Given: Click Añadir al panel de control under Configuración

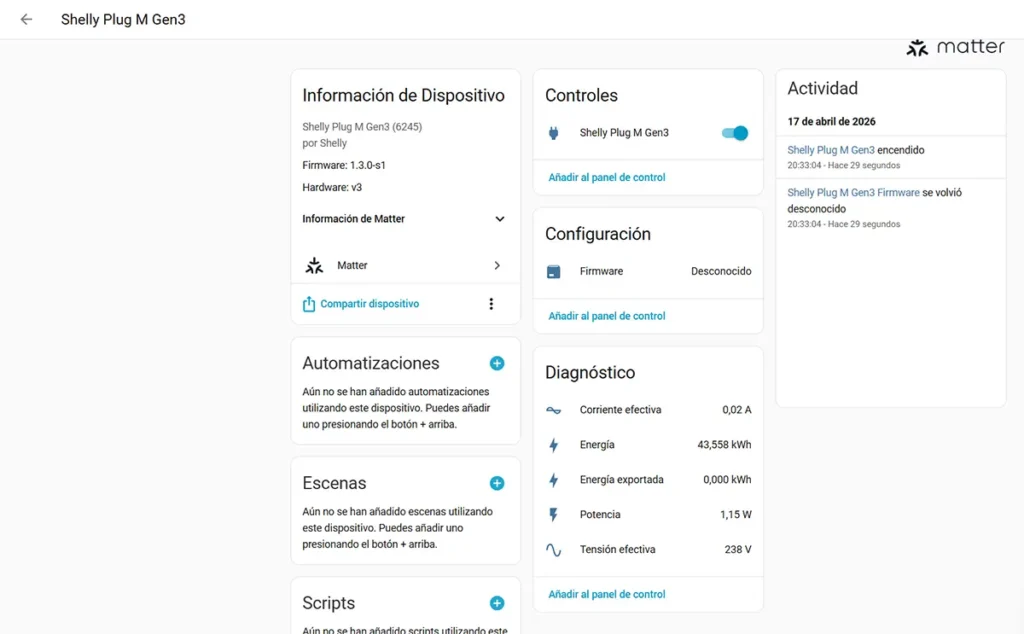Looking at the screenshot, I should click(x=607, y=316).
